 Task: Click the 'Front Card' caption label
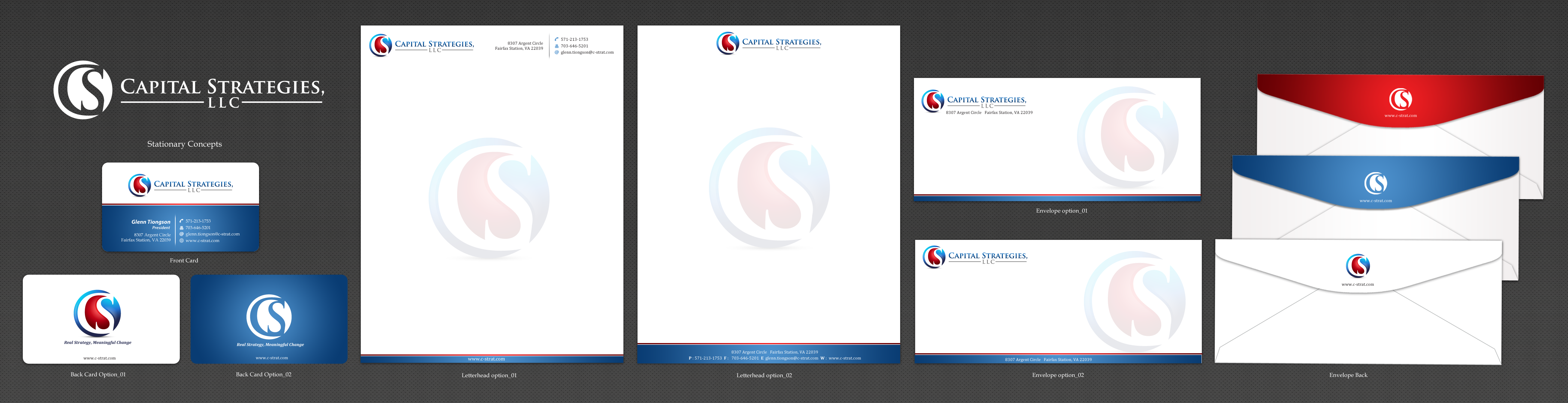(184, 260)
